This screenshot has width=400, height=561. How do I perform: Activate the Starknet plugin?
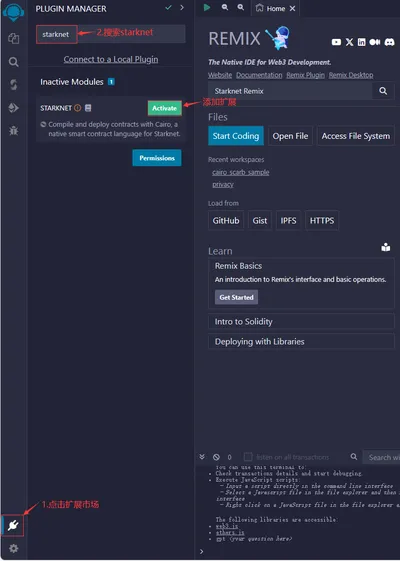point(165,108)
